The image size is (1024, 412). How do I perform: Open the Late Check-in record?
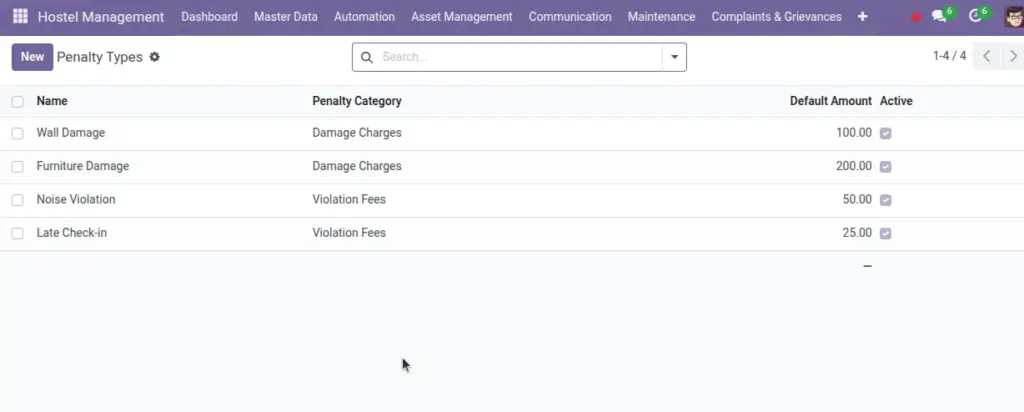pos(72,232)
